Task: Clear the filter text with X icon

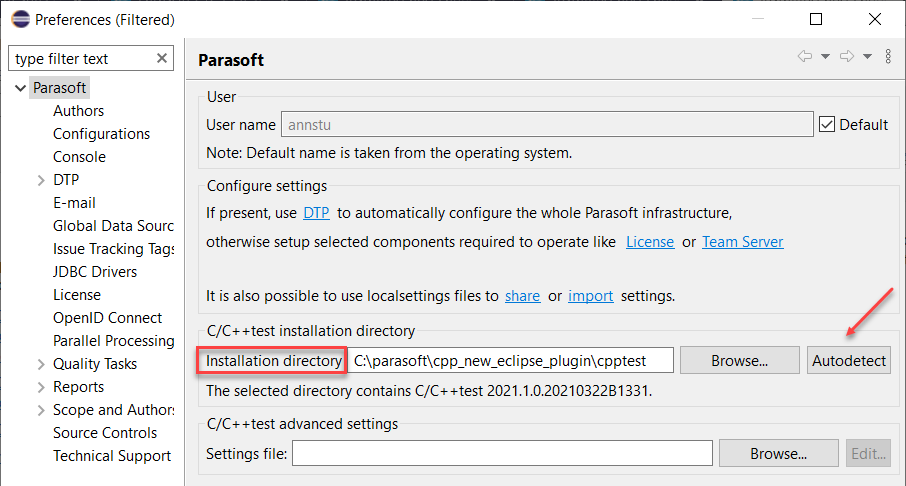Action: (162, 58)
